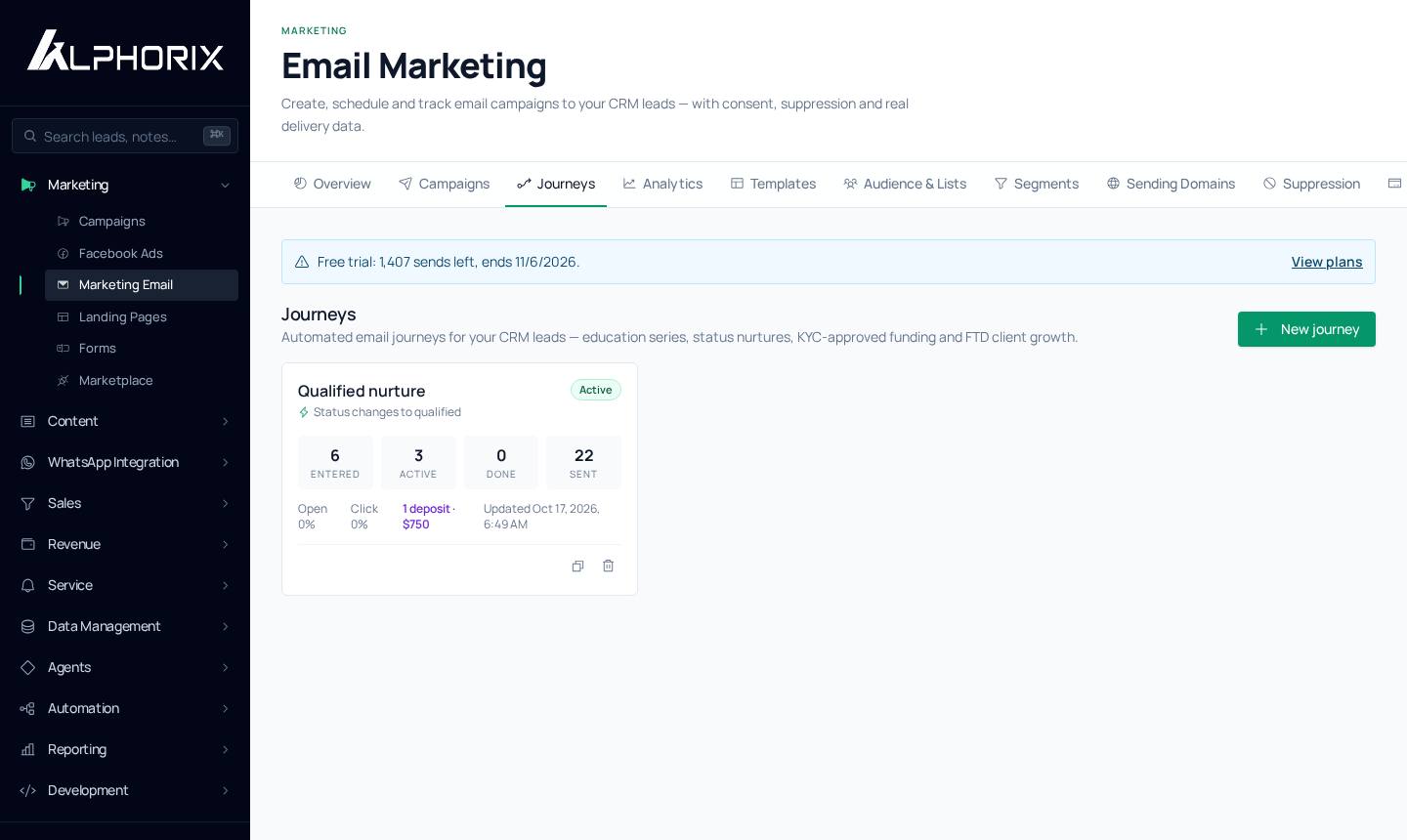Screen dimensions: 1407x840
Task: Switch to the Analytics tab
Action: [x=662, y=184]
